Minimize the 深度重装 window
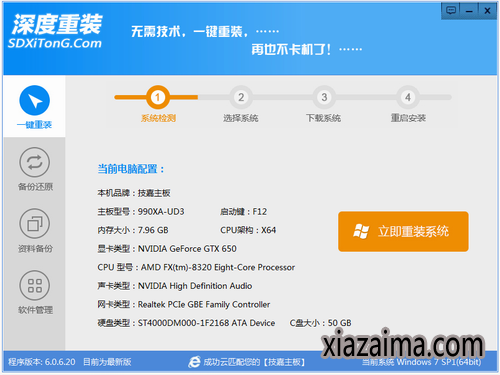The image size is (500, 375). 469,11
